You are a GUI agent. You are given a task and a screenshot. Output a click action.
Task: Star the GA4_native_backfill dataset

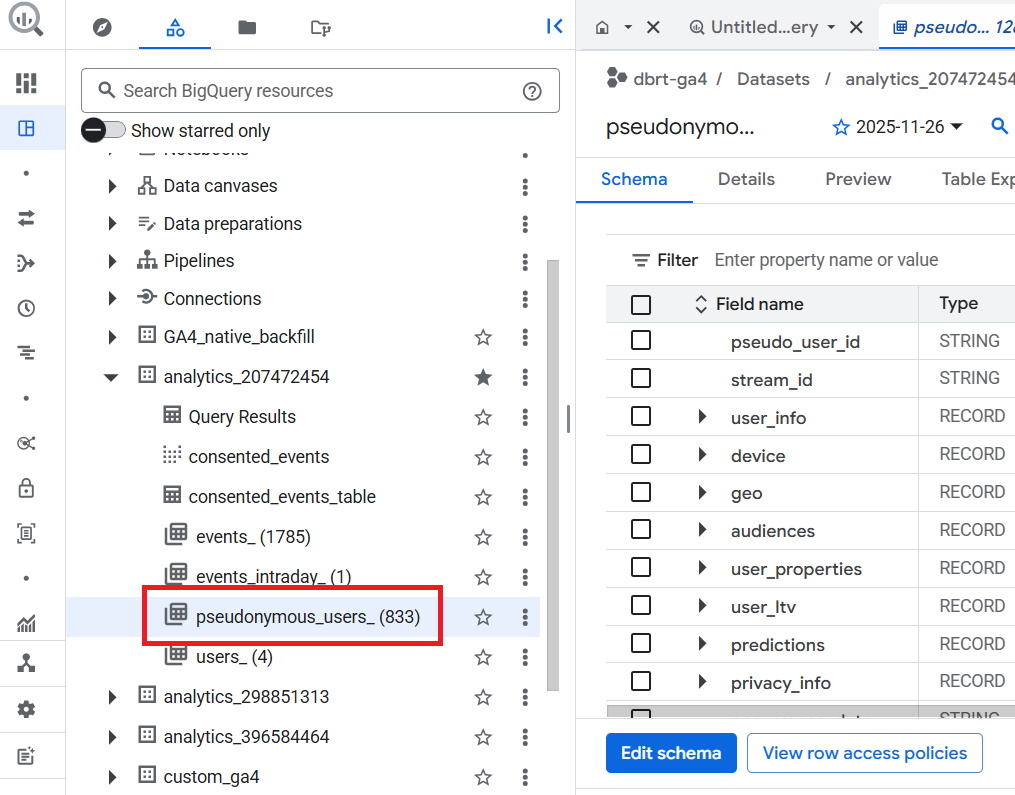point(483,337)
